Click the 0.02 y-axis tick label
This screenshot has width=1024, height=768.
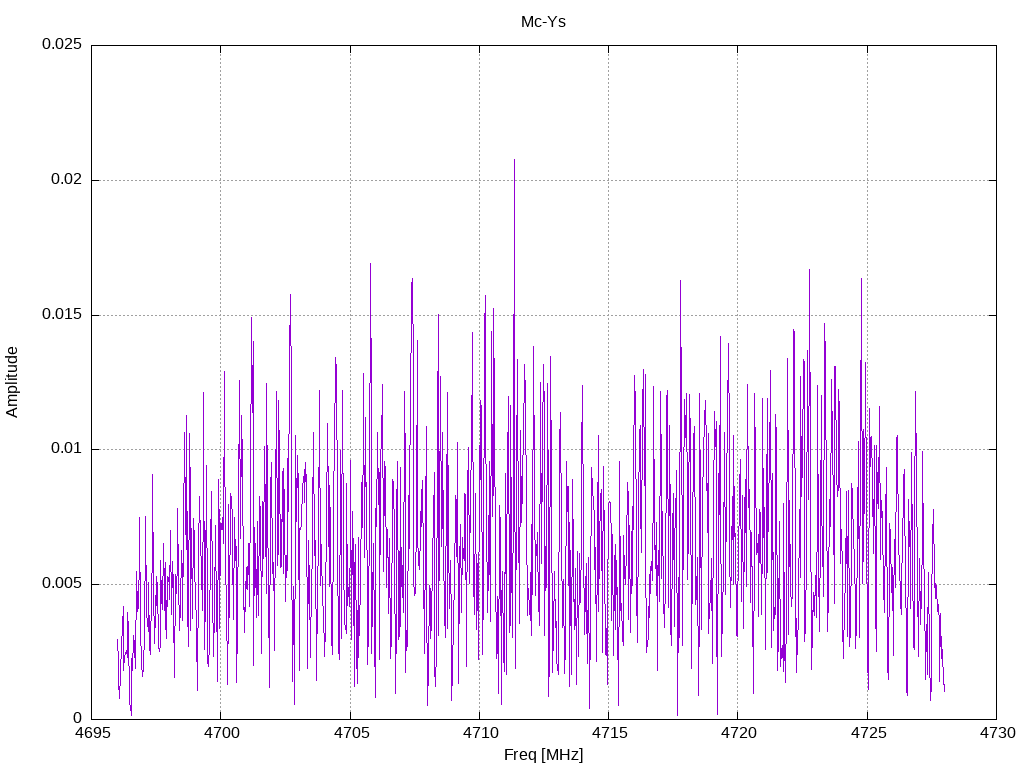(x=67, y=180)
